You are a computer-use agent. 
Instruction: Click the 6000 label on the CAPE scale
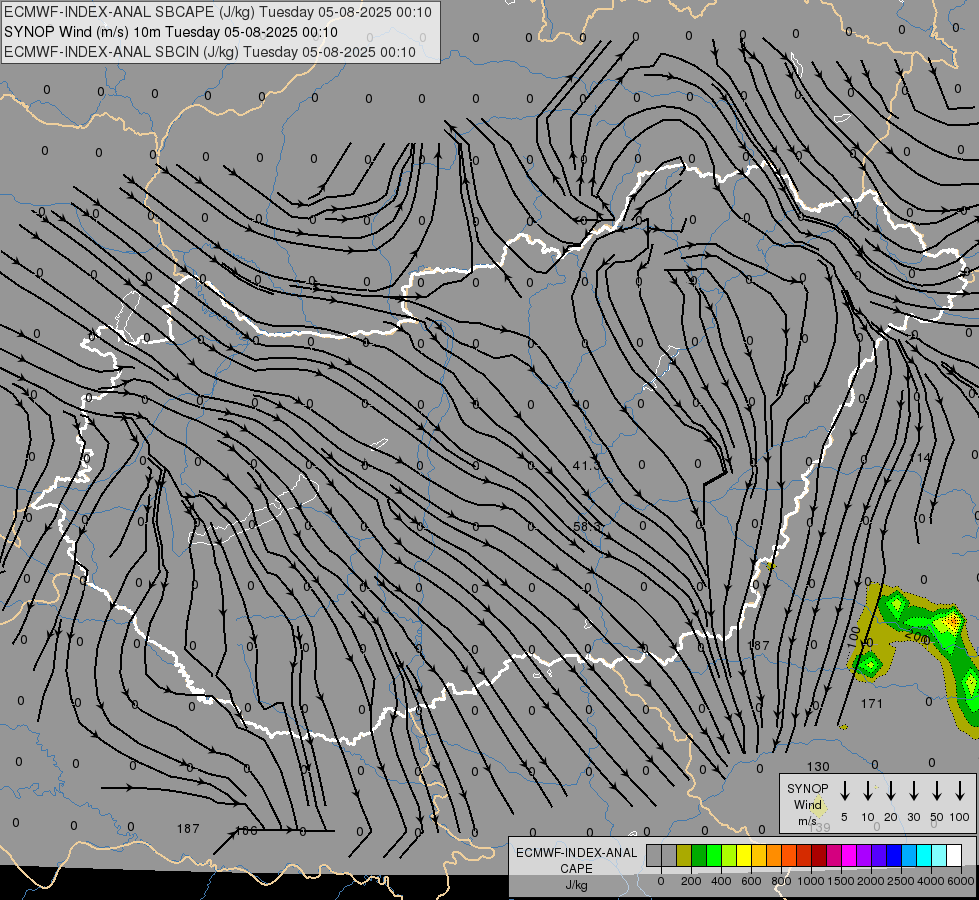pyautogui.click(x=961, y=881)
